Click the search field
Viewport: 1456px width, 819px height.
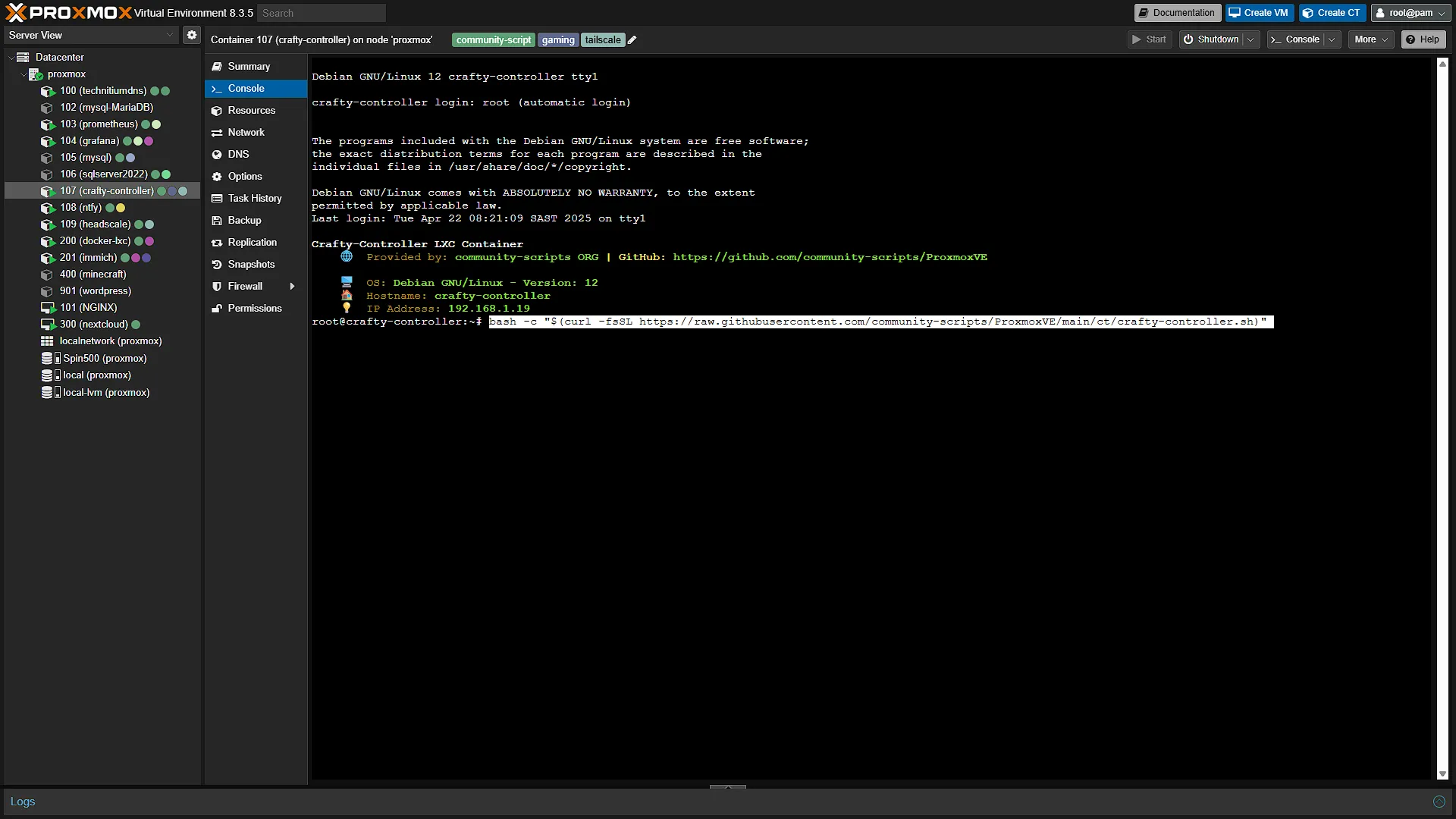[322, 13]
